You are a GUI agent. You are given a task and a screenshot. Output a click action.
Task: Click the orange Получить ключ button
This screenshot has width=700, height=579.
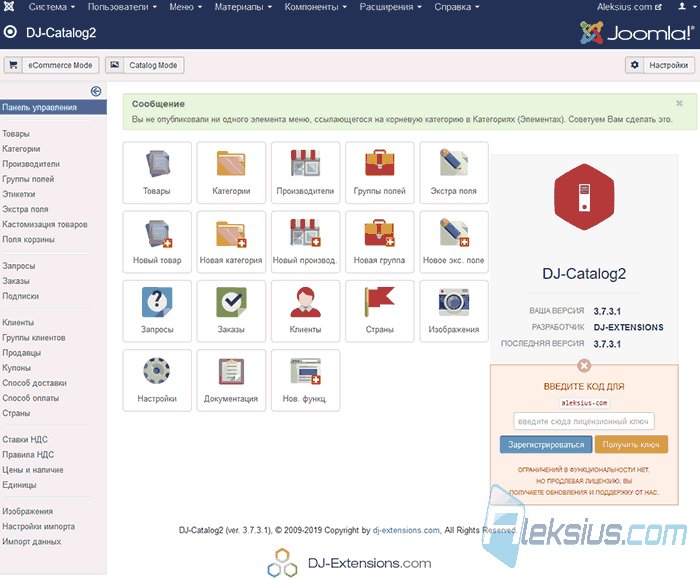631,445
